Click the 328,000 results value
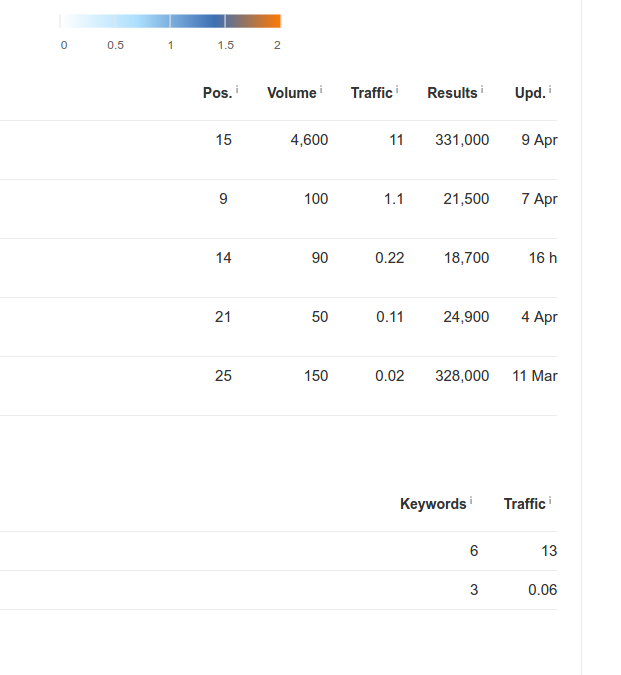The width and height of the screenshot is (621, 675). (x=462, y=376)
